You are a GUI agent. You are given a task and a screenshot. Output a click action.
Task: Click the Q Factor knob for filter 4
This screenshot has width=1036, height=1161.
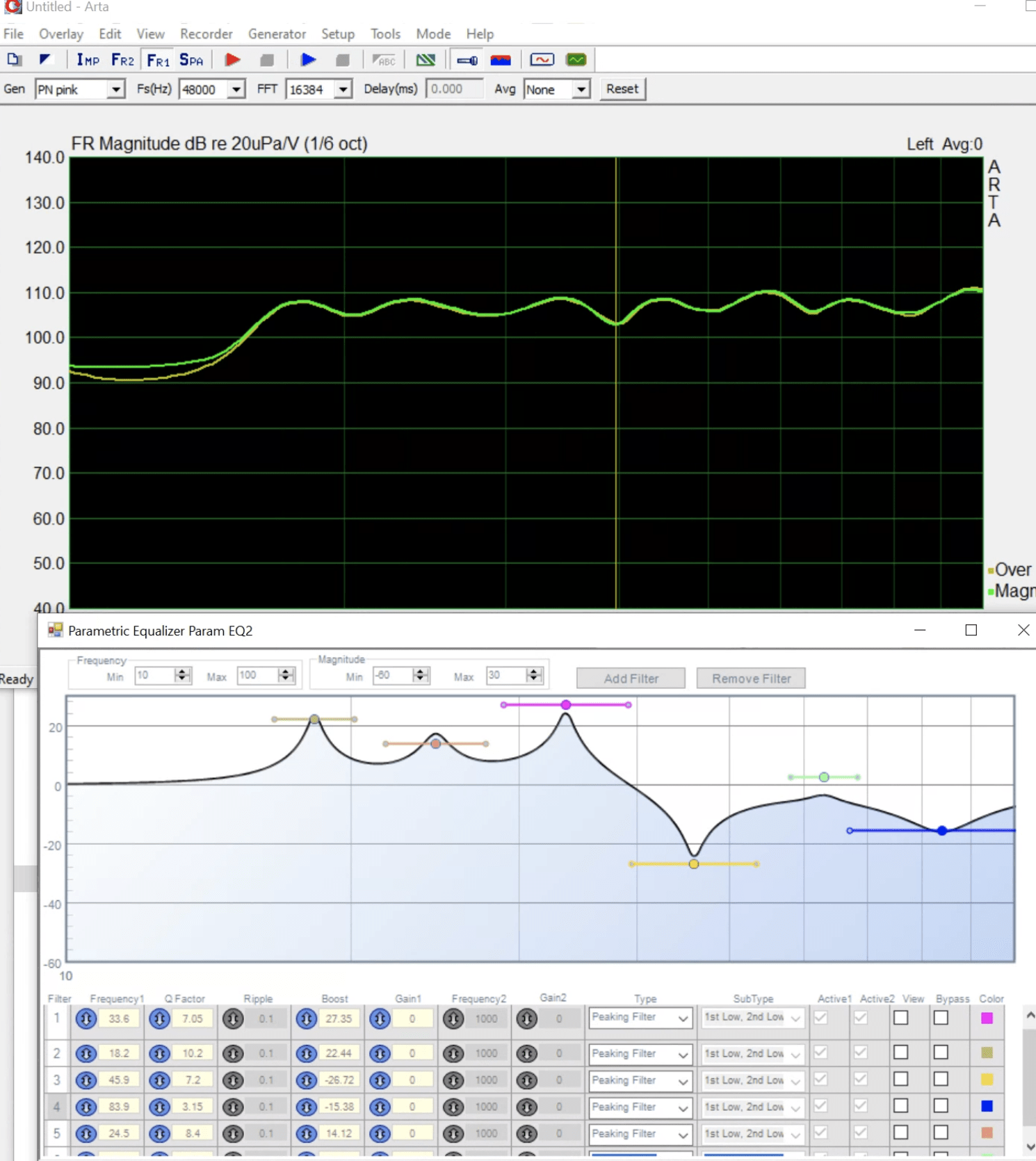click(x=160, y=1107)
